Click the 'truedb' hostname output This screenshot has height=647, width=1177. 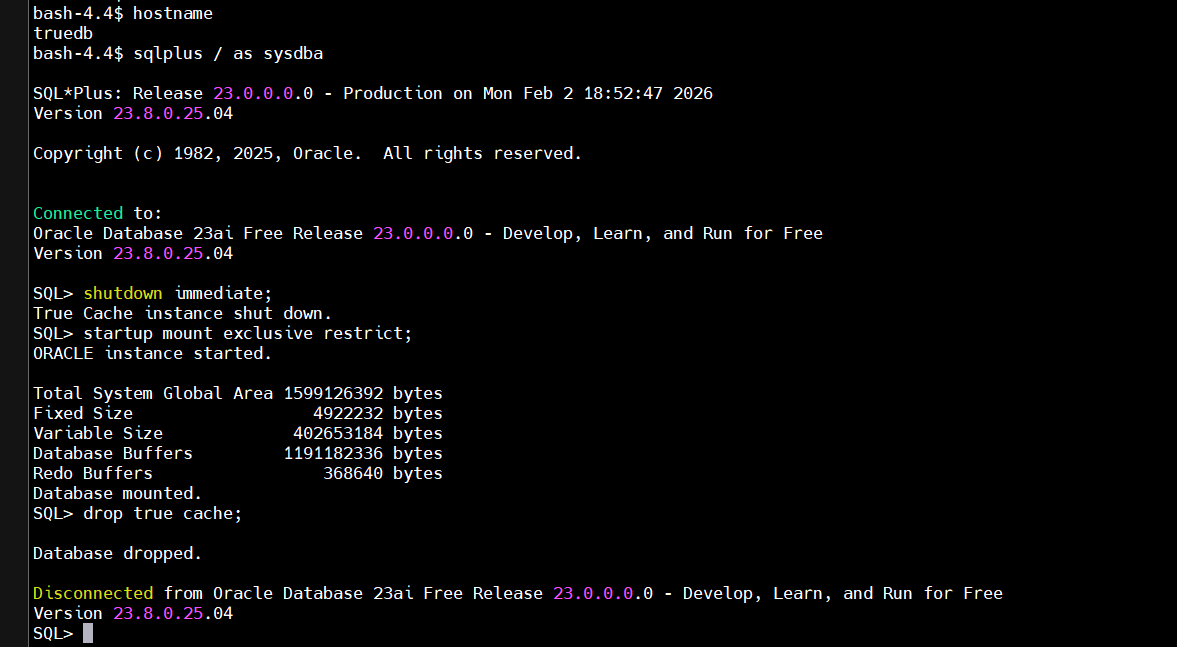tap(63, 33)
